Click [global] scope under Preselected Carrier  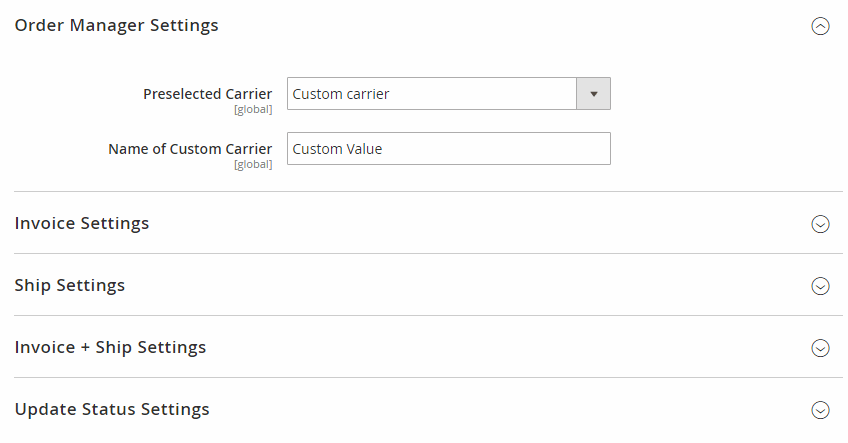253,109
